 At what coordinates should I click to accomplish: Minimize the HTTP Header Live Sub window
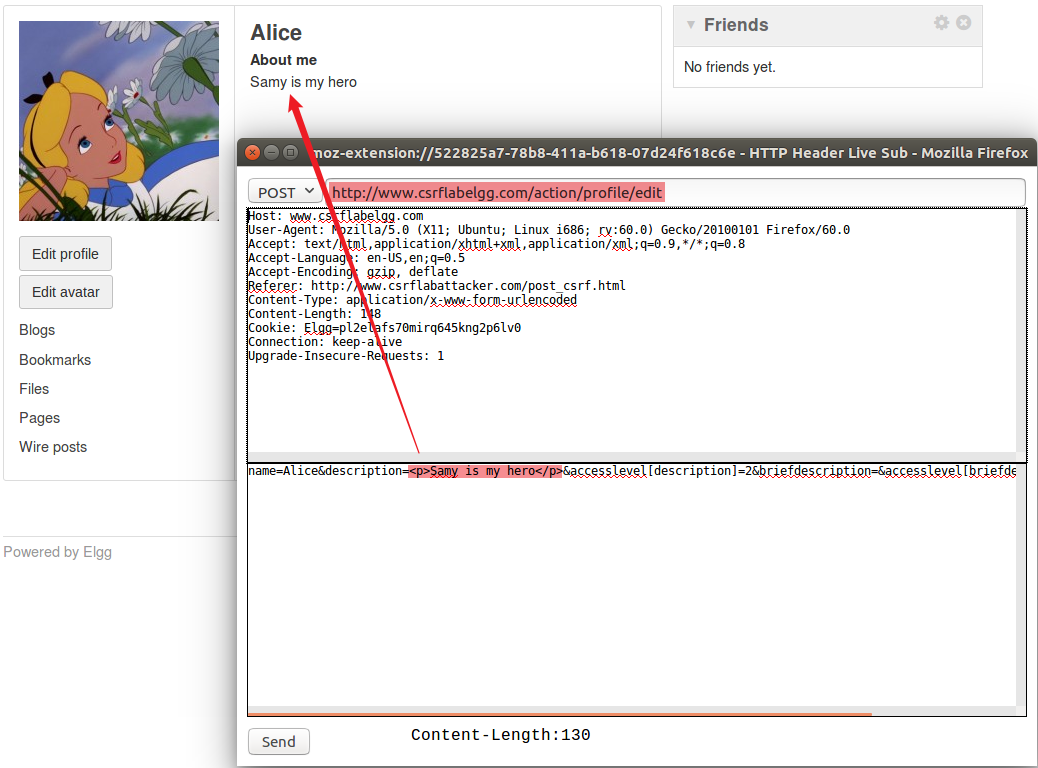coord(271,152)
